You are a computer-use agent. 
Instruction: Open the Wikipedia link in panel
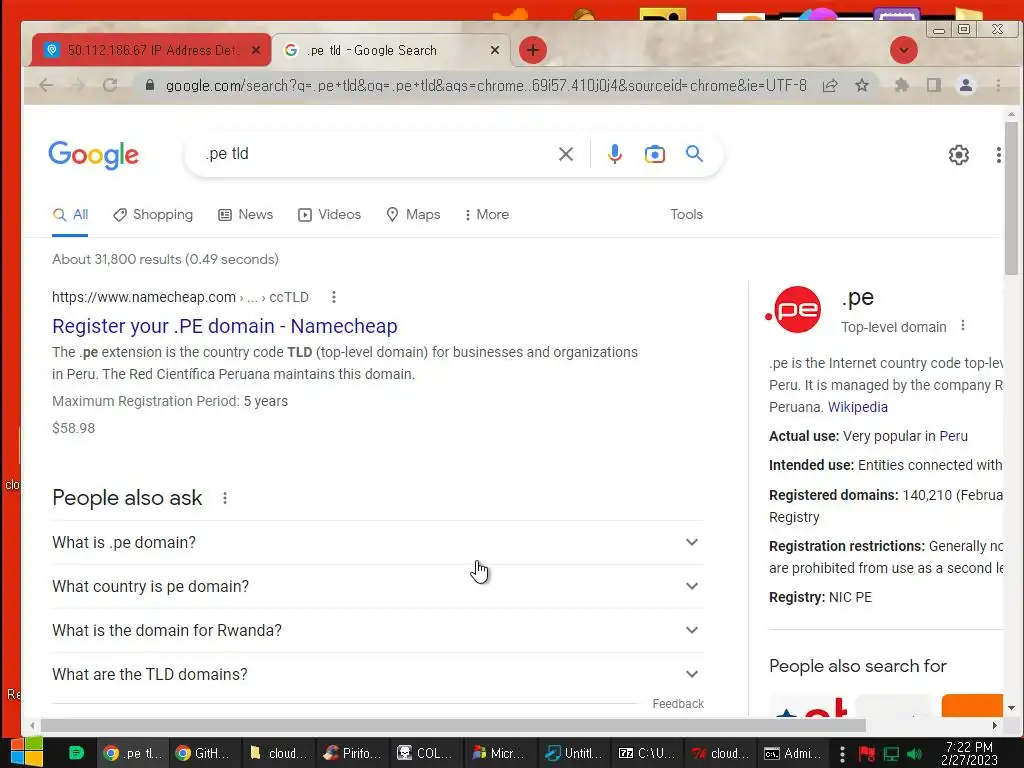[x=857, y=407]
